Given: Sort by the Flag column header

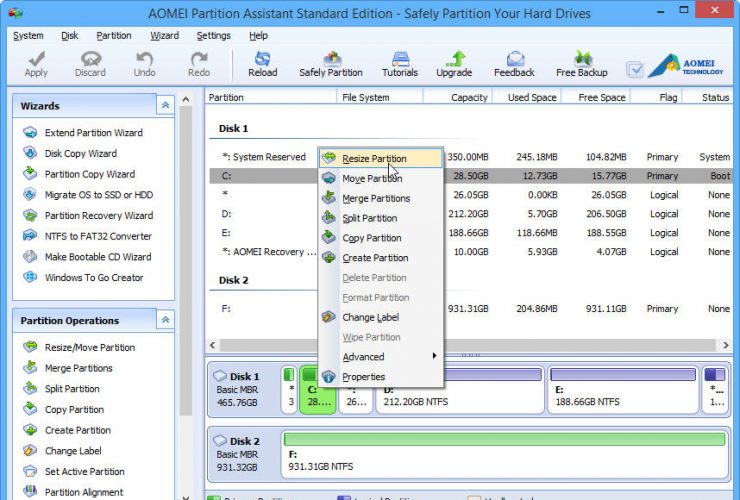Looking at the screenshot, I should click(656, 97).
